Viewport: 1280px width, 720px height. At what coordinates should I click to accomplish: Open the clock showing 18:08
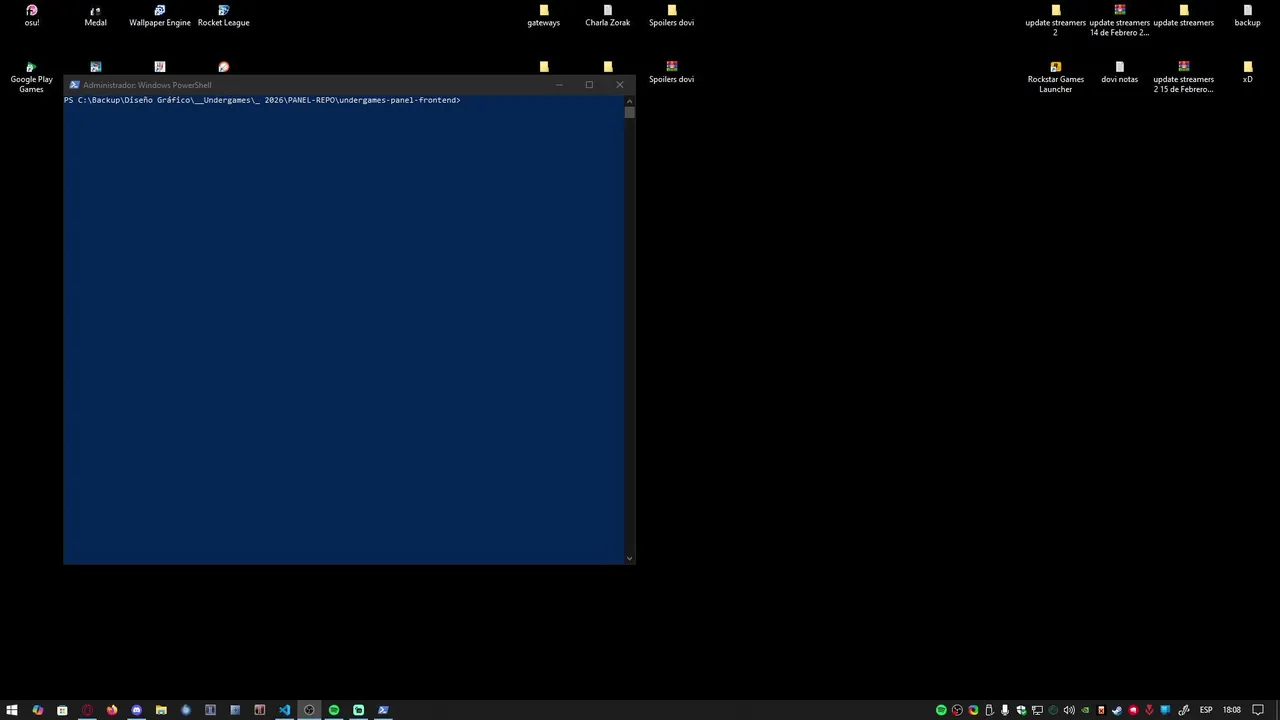1231,710
